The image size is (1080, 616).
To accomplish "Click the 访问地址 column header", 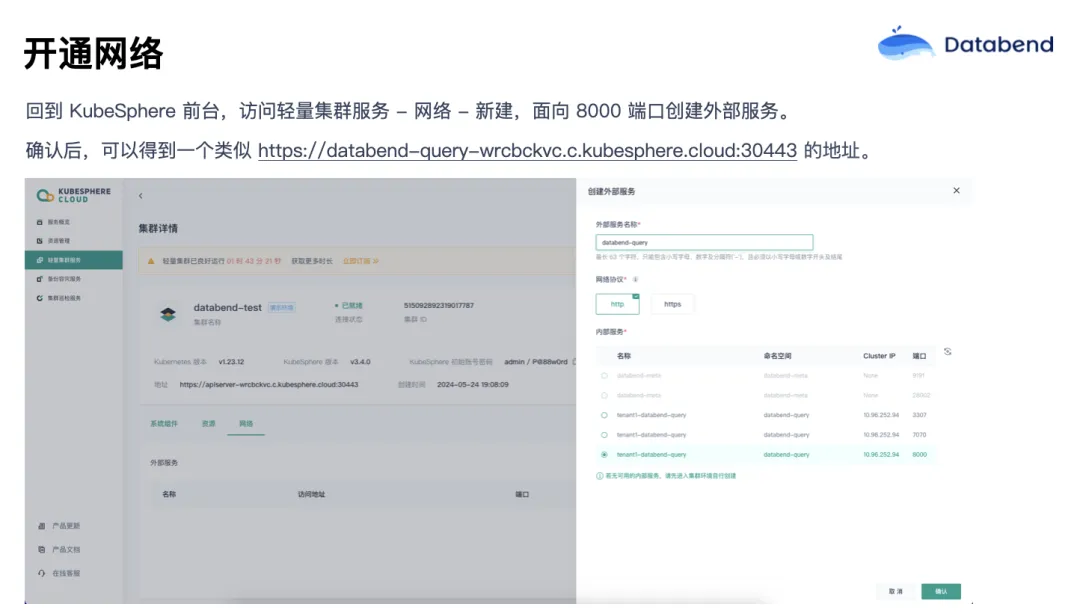I will click(311, 495).
